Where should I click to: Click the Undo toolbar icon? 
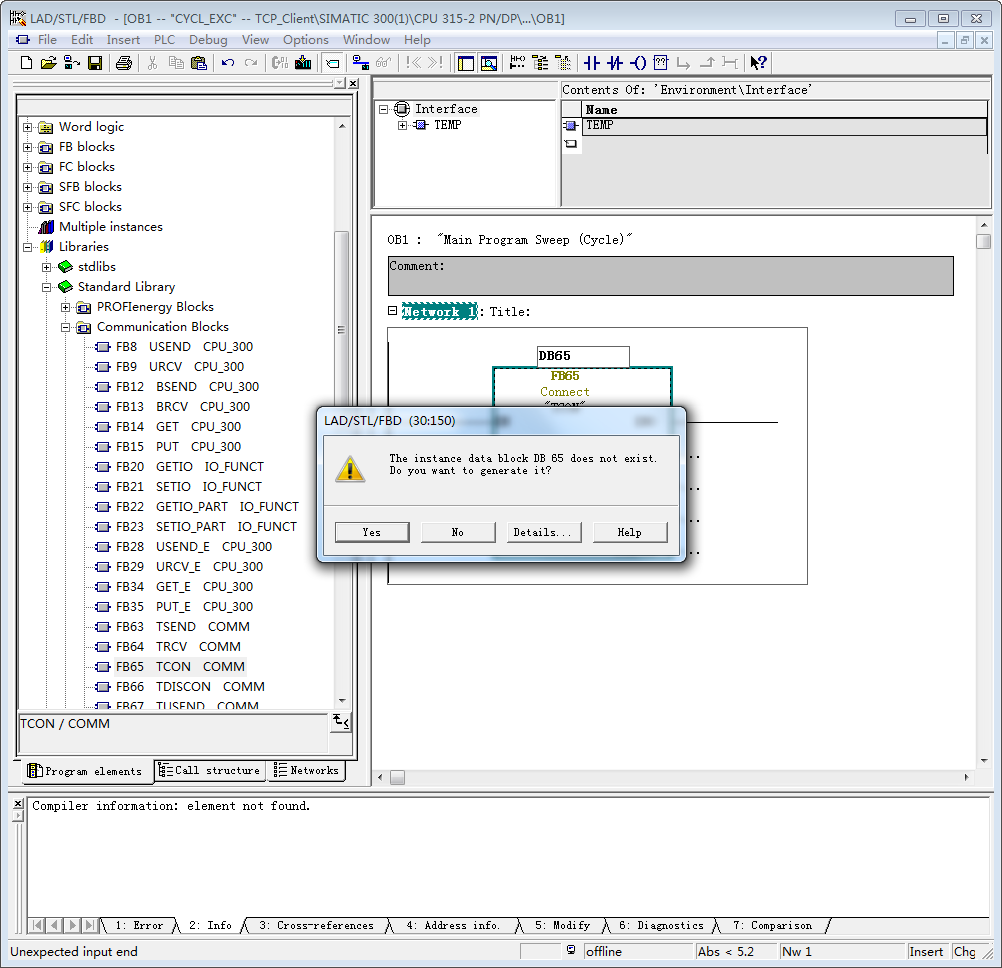click(228, 63)
